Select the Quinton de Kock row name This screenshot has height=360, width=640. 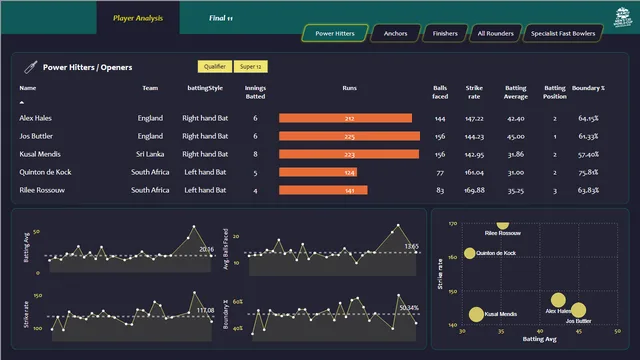(45, 172)
